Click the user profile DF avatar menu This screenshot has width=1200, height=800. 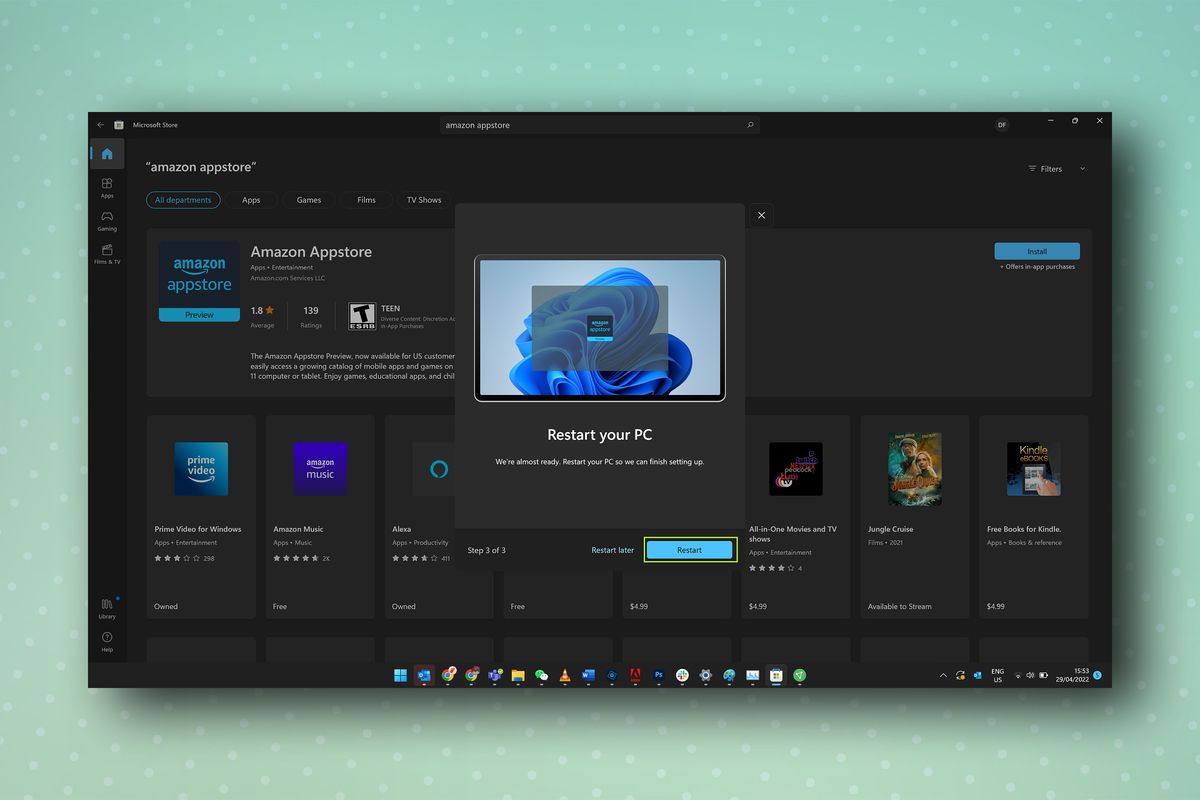click(x=1001, y=125)
